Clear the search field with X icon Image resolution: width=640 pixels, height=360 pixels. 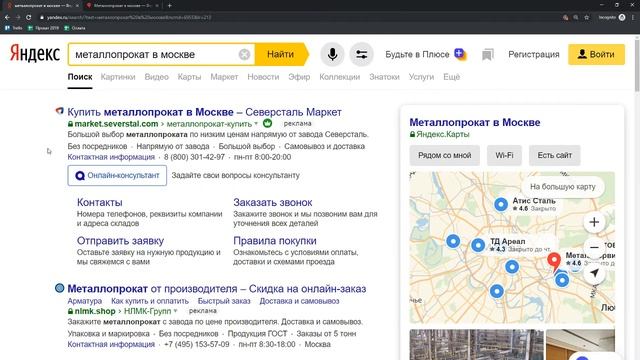click(244, 54)
